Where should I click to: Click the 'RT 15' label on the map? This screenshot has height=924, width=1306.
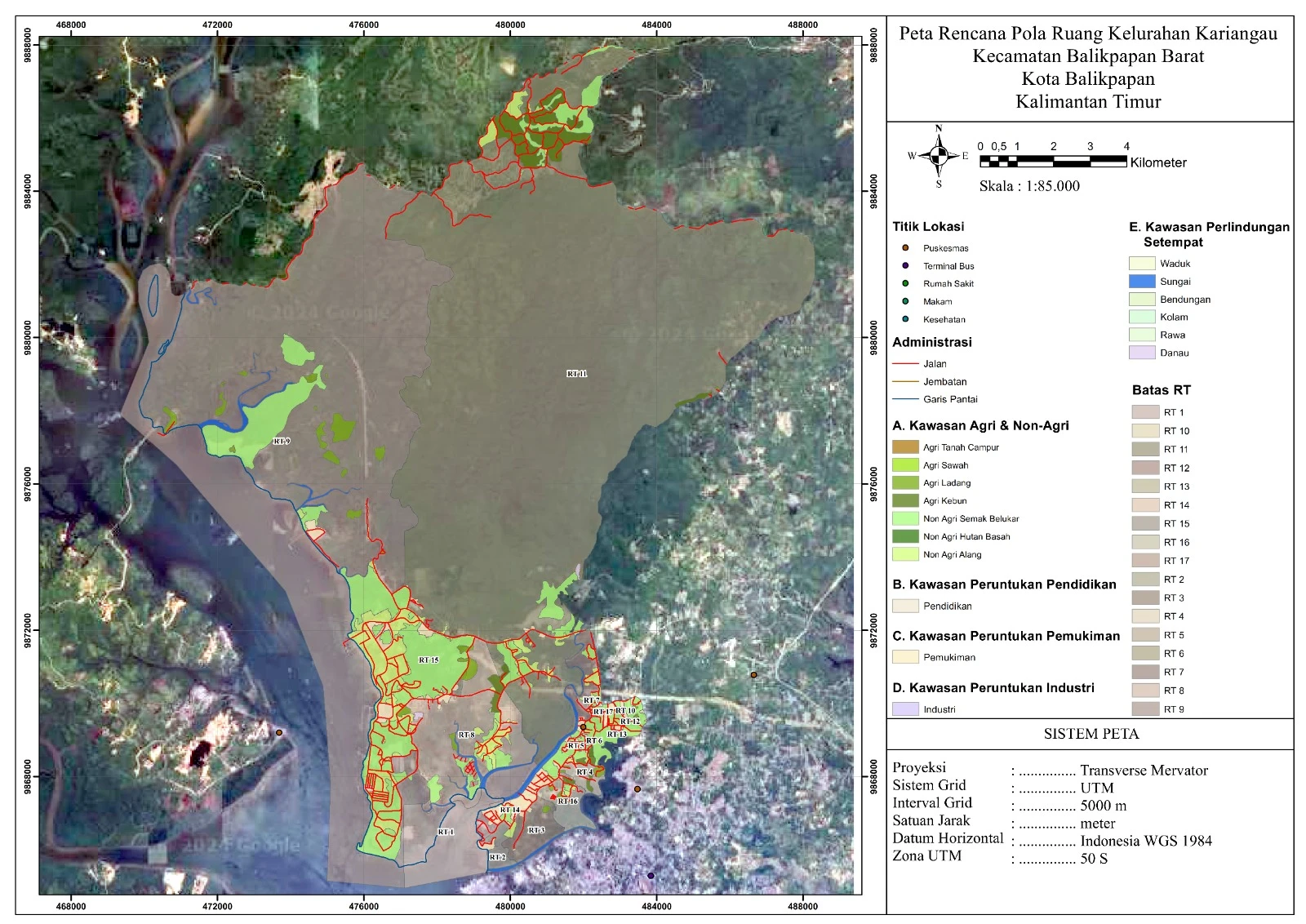(x=429, y=660)
